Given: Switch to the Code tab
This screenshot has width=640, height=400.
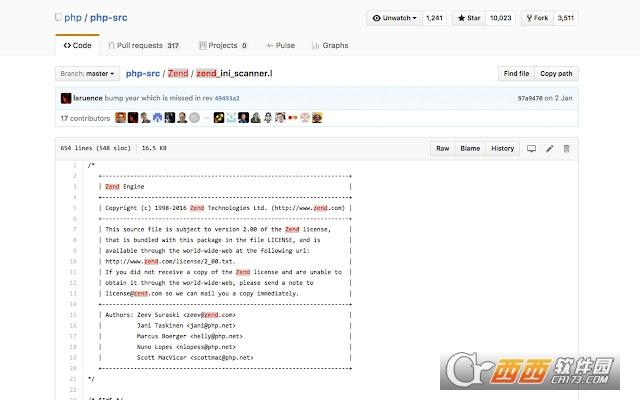Looking at the screenshot, I should [77, 45].
